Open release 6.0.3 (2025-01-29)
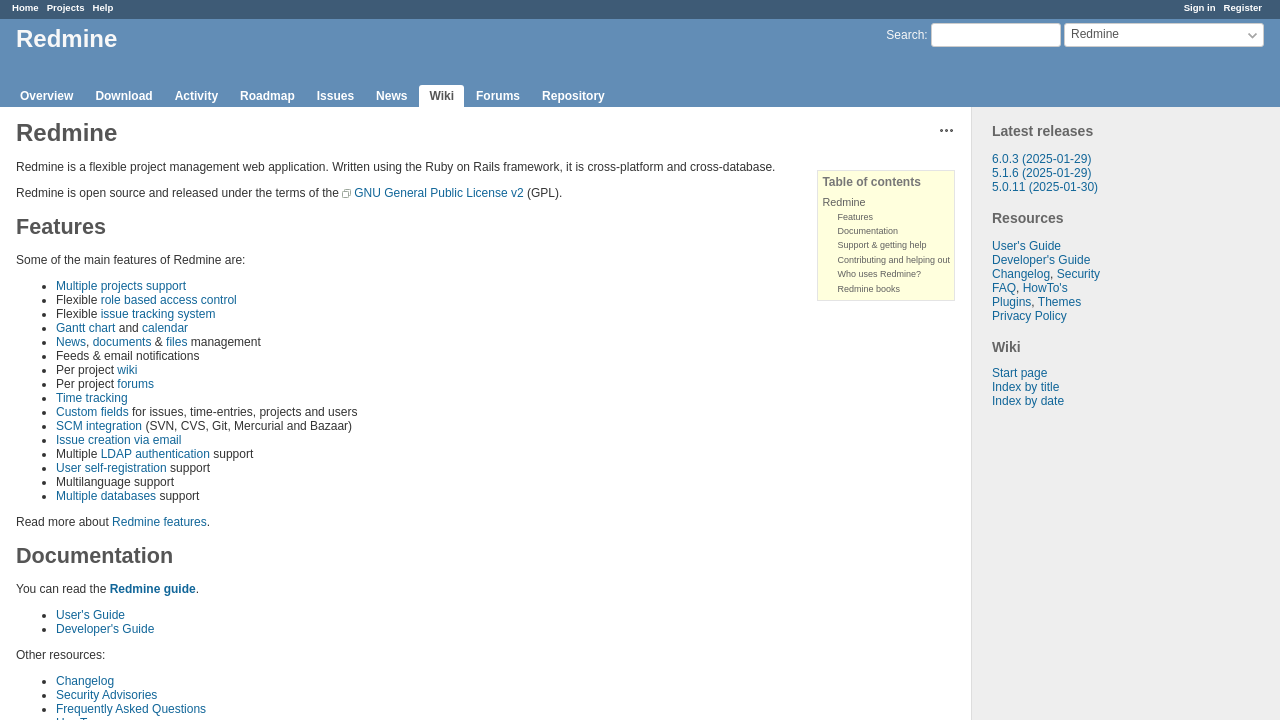 pos(1041,159)
